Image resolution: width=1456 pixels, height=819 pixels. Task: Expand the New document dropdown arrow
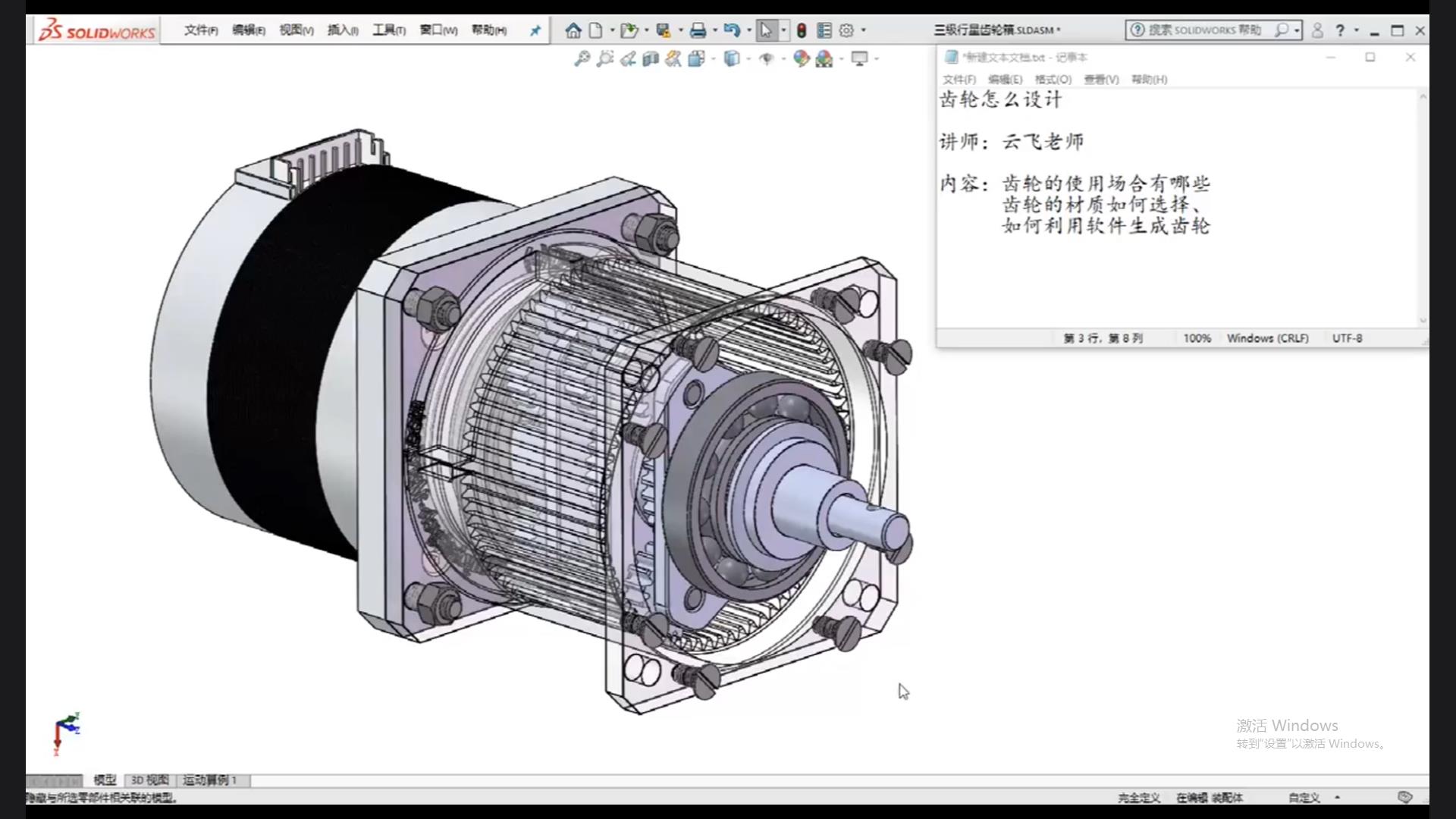pos(612,30)
